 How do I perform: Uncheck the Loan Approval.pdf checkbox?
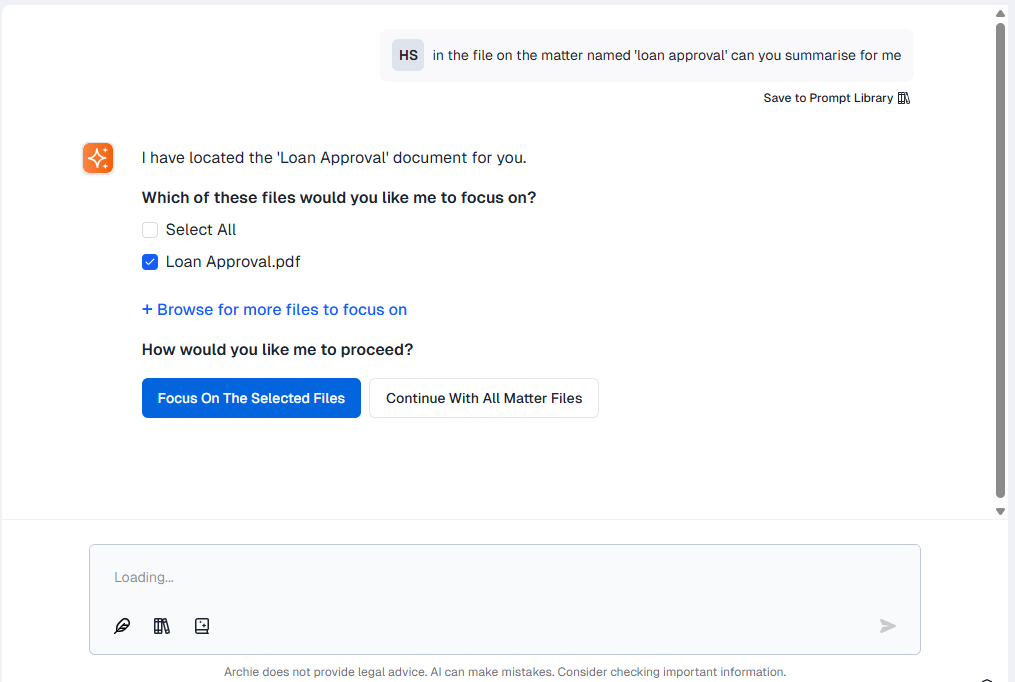[150, 262]
